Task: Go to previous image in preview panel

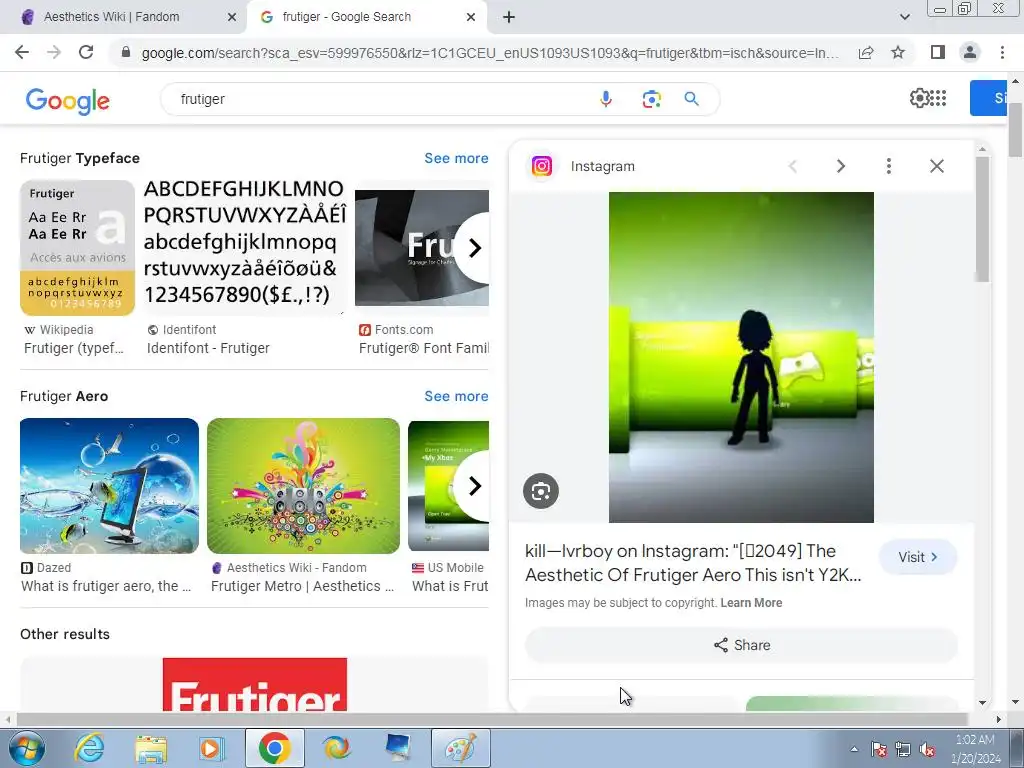Action: click(793, 166)
